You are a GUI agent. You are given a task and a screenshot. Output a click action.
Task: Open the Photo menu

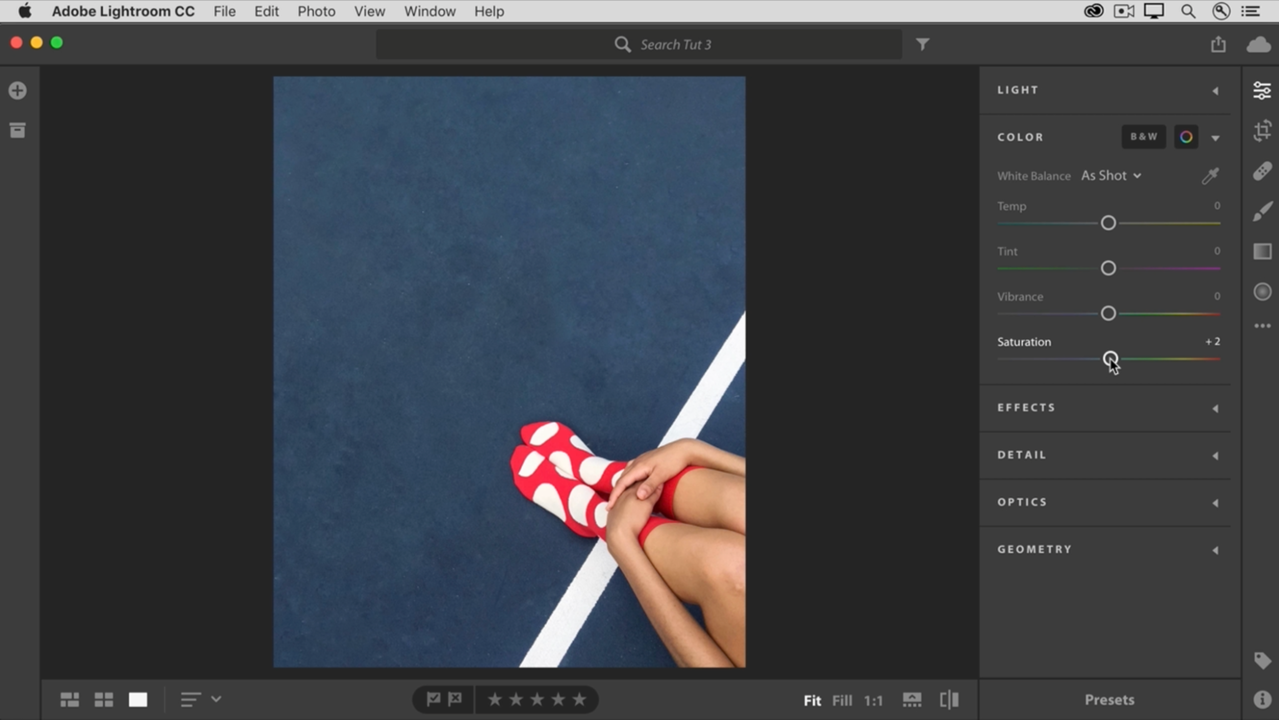click(x=316, y=11)
